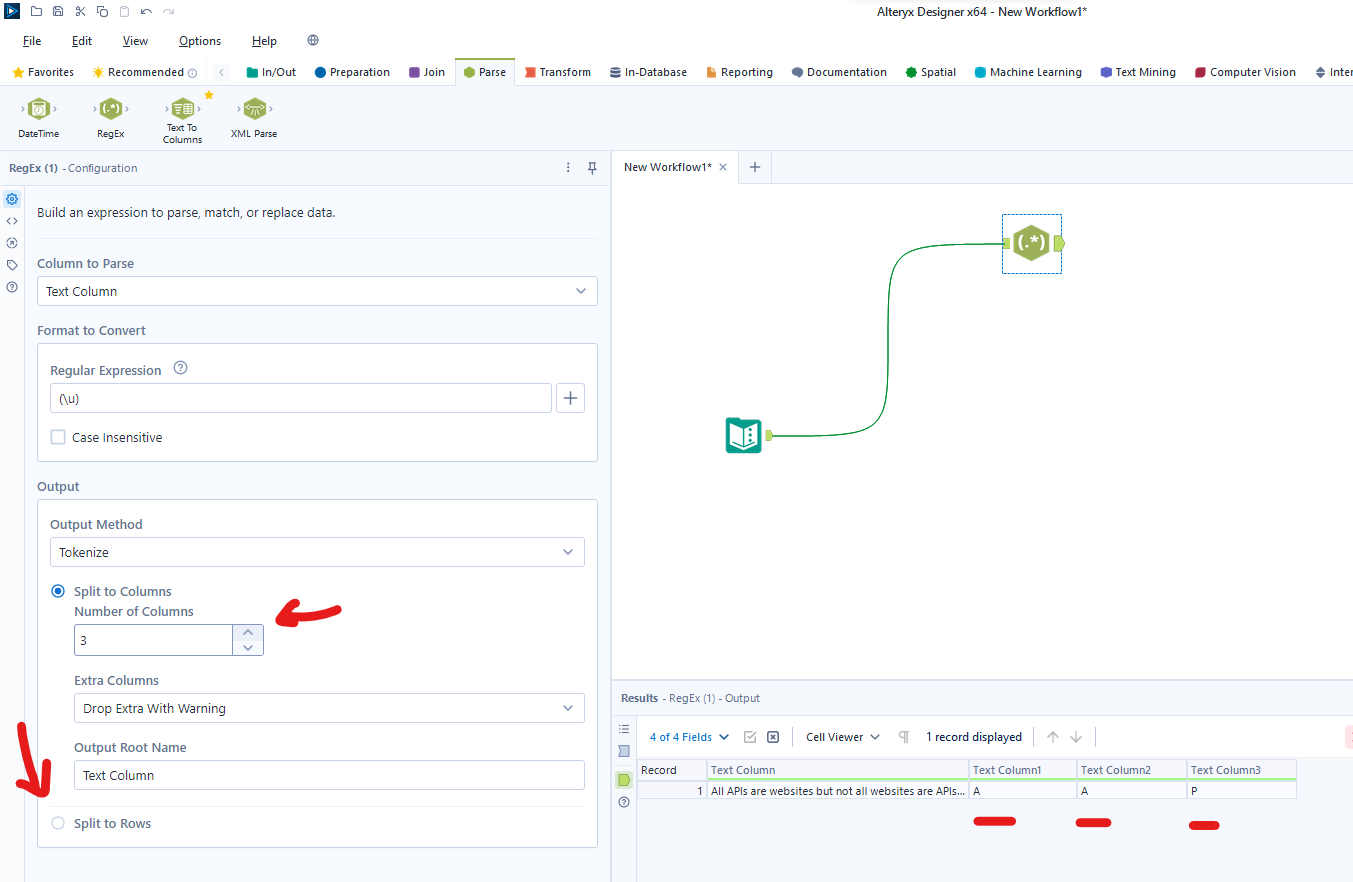Screen dimensions: 1353x882
Task: Click the Regular Expression input field
Action: (301, 398)
